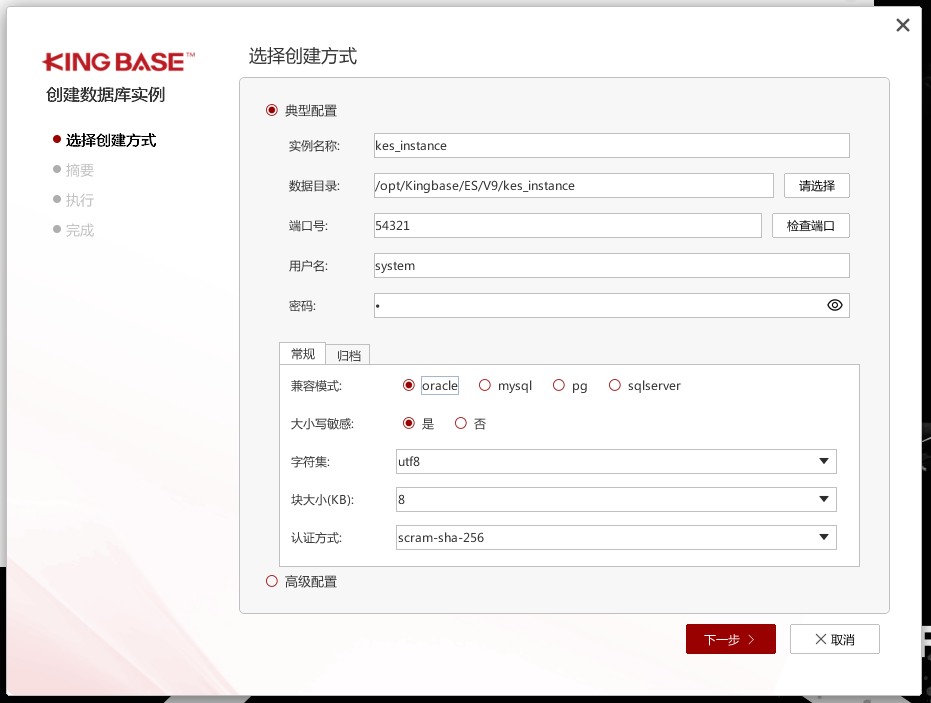931x703 pixels.
Task: Click the KINGBASE logo
Action: (118, 62)
